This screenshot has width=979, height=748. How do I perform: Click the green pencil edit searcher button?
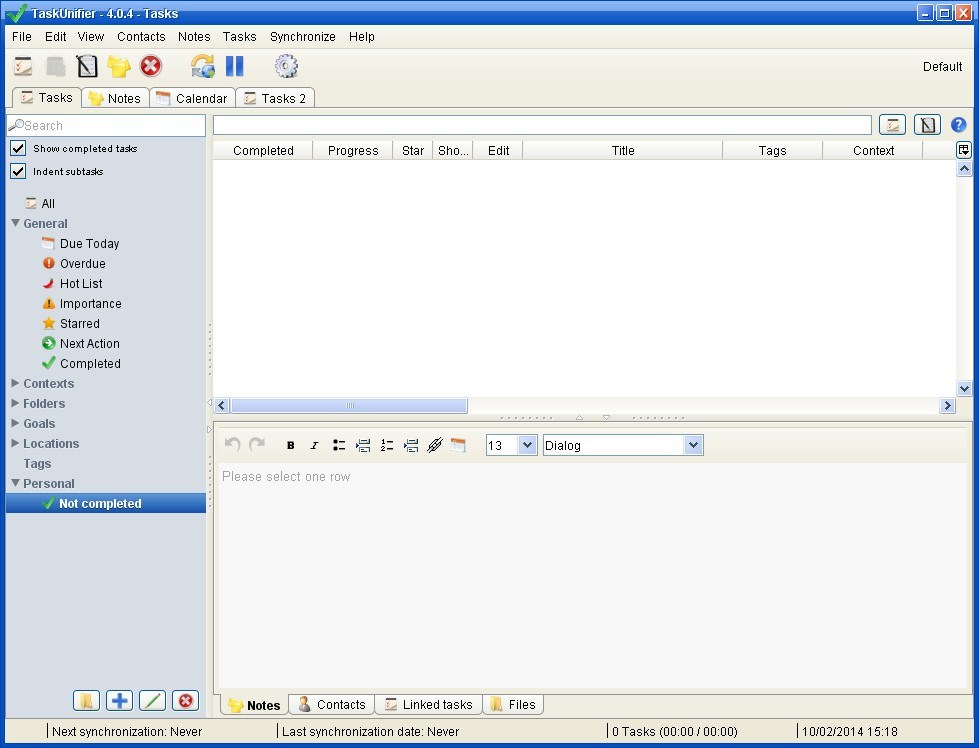click(152, 701)
